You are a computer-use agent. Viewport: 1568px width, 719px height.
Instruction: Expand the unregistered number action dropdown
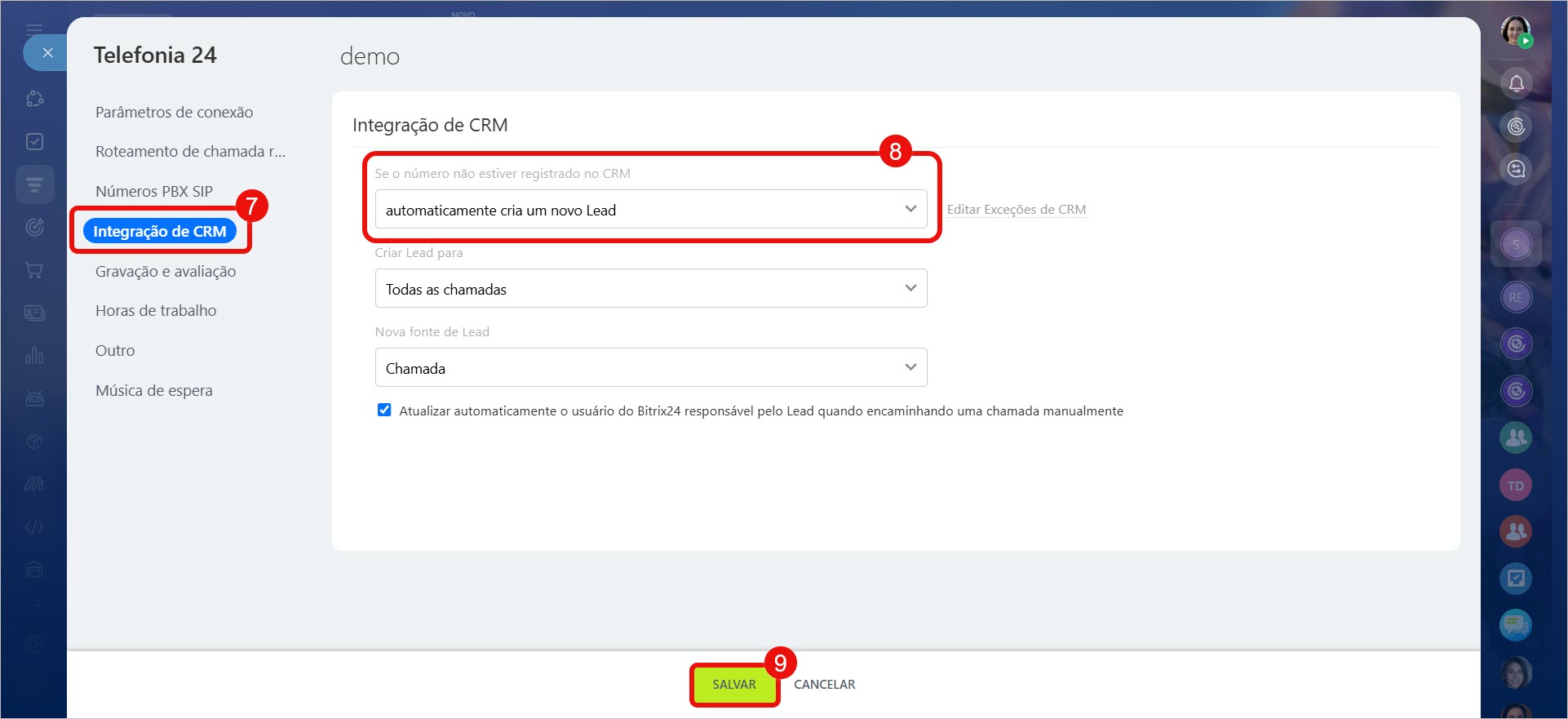[650, 210]
